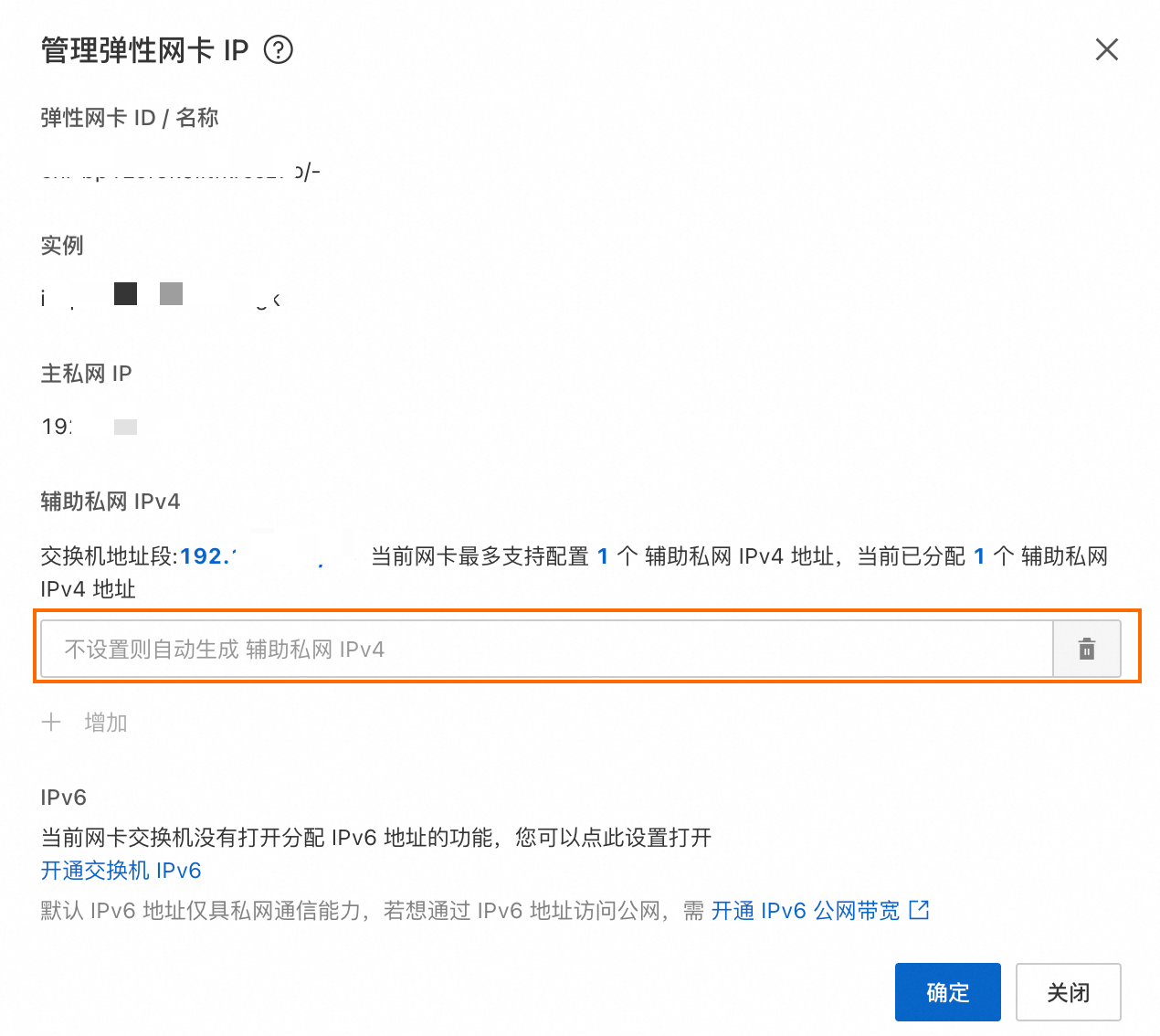
Task: Click the gray 默认 IPv6 地址 note text
Action: click(373, 911)
